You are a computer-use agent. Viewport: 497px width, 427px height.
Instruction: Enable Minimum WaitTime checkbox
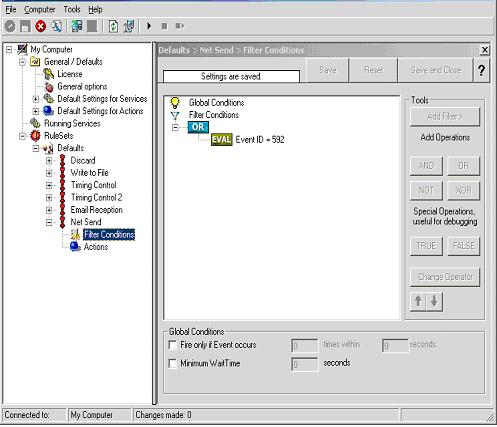click(x=173, y=363)
